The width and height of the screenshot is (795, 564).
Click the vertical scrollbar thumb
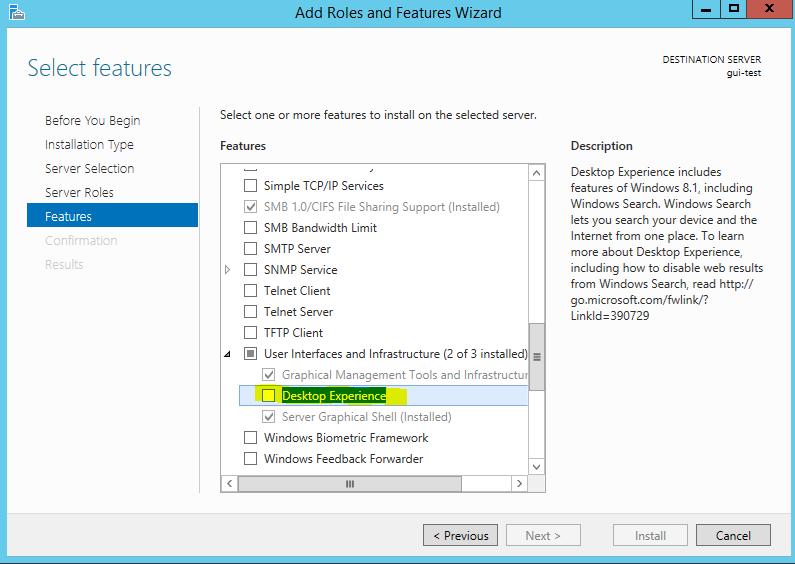point(537,356)
